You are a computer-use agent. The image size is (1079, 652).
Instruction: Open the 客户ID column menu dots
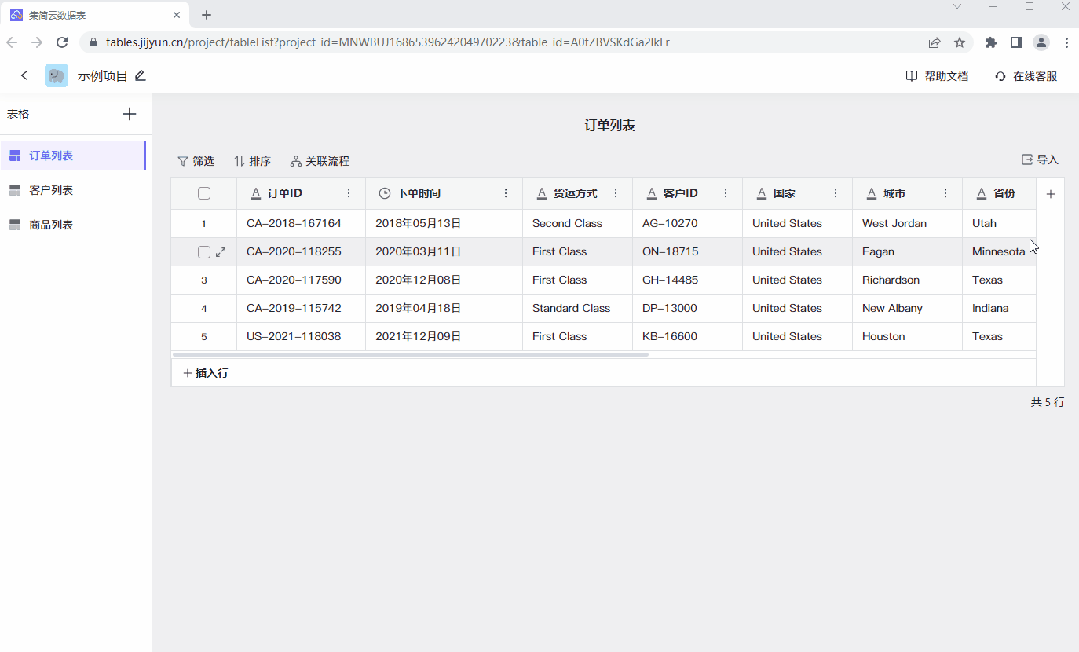pyautogui.click(x=725, y=193)
